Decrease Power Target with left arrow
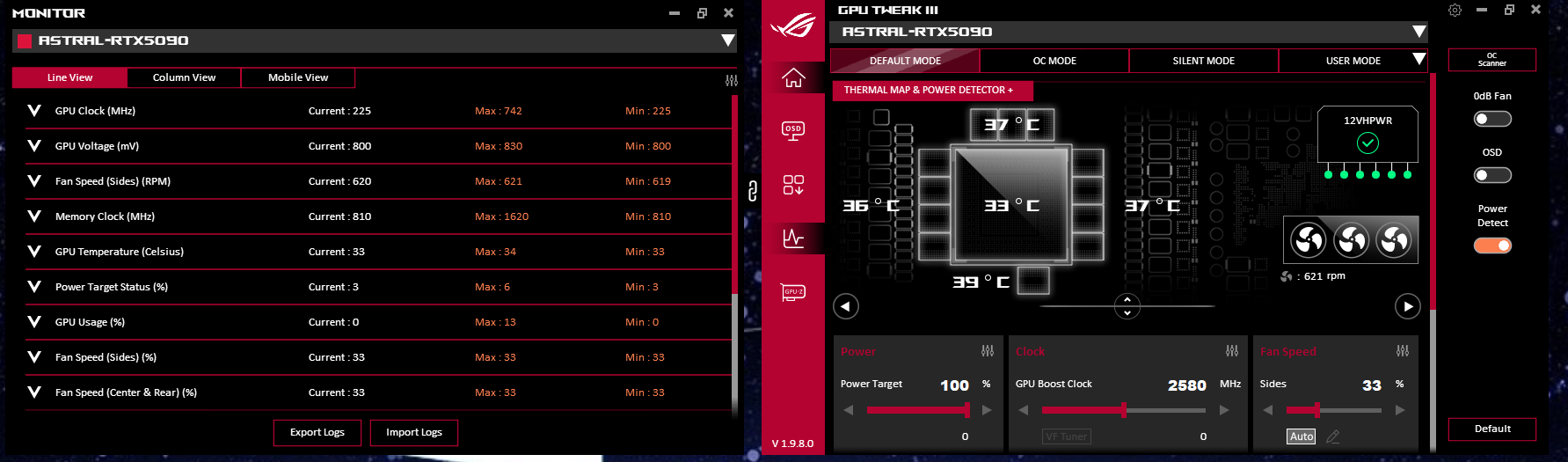Viewport: 1568px width, 462px height. tap(849, 410)
